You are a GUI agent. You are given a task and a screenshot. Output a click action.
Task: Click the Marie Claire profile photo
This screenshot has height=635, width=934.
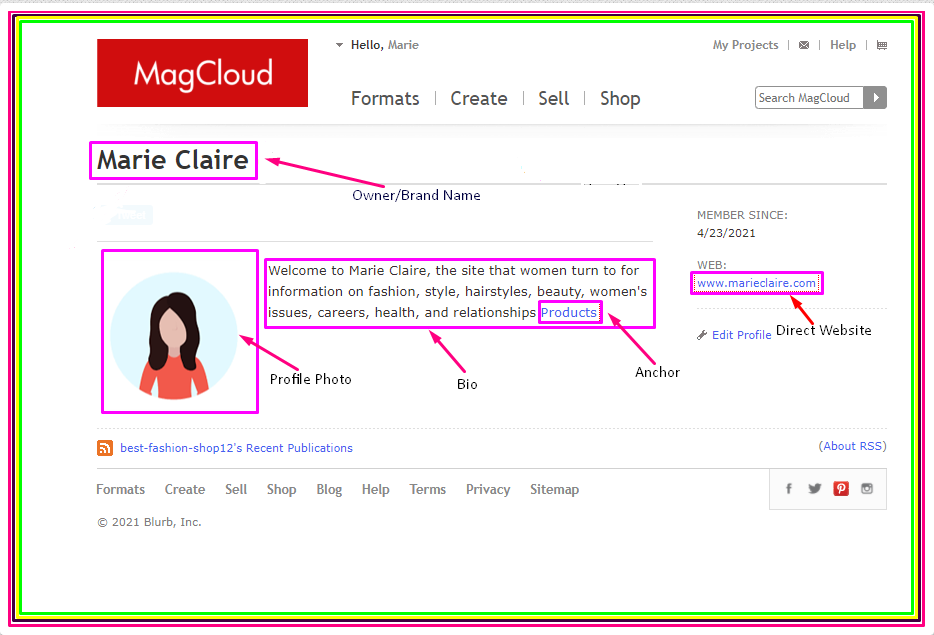coord(174,336)
